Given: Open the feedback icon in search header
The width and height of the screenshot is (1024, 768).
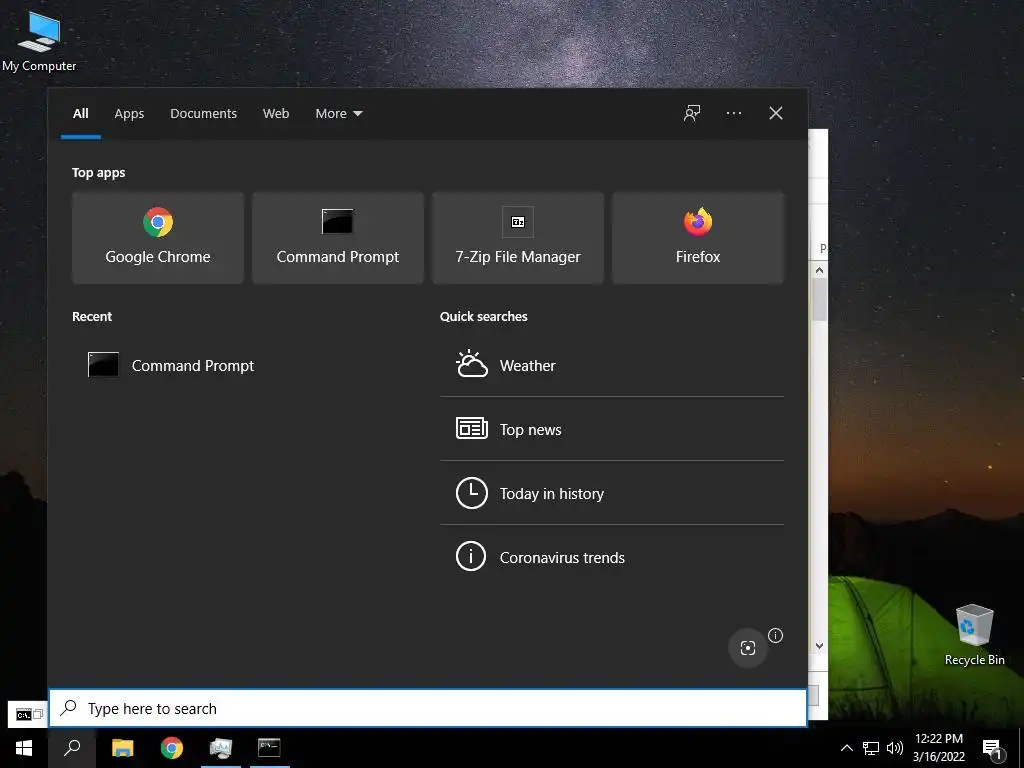Looking at the screenshot, I should pos(692,113).
